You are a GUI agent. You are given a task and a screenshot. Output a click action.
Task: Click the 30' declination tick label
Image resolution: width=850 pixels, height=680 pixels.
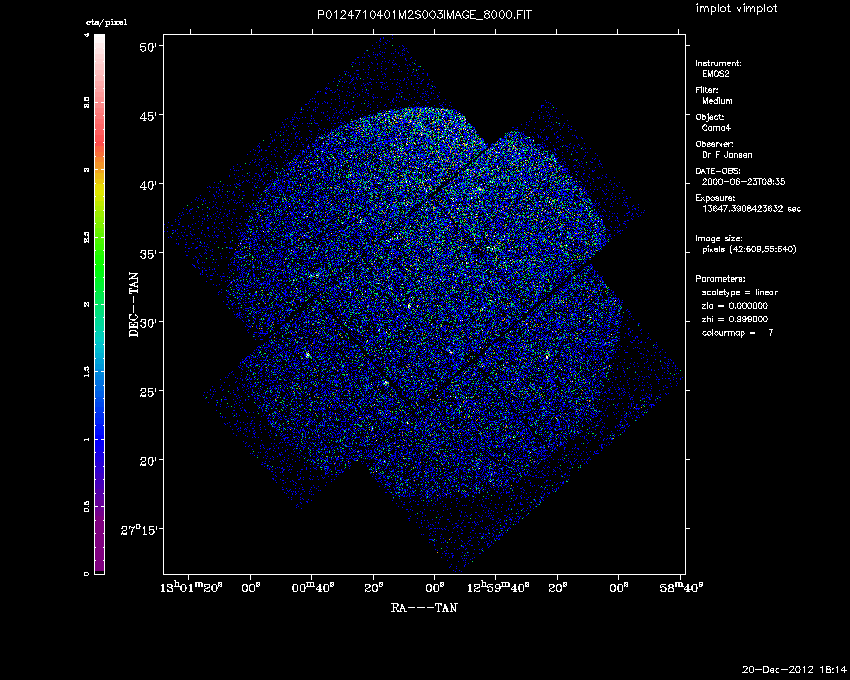pyautogui.click(x=148, y=323)
